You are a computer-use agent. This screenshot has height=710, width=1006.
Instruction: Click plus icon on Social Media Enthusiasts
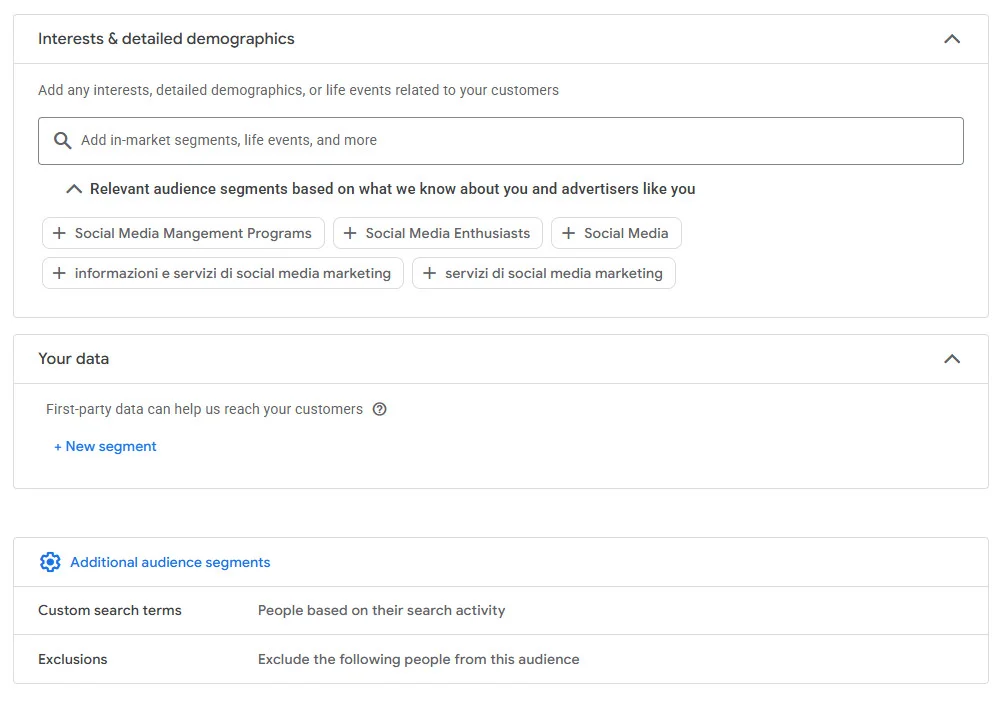(350, 233)
